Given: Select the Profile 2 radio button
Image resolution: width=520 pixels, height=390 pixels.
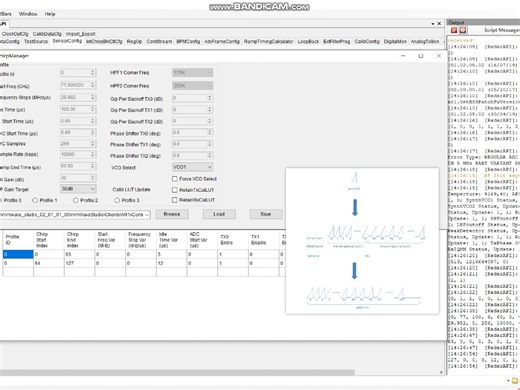Looking at the screenshot, I should tap(76, 200).
